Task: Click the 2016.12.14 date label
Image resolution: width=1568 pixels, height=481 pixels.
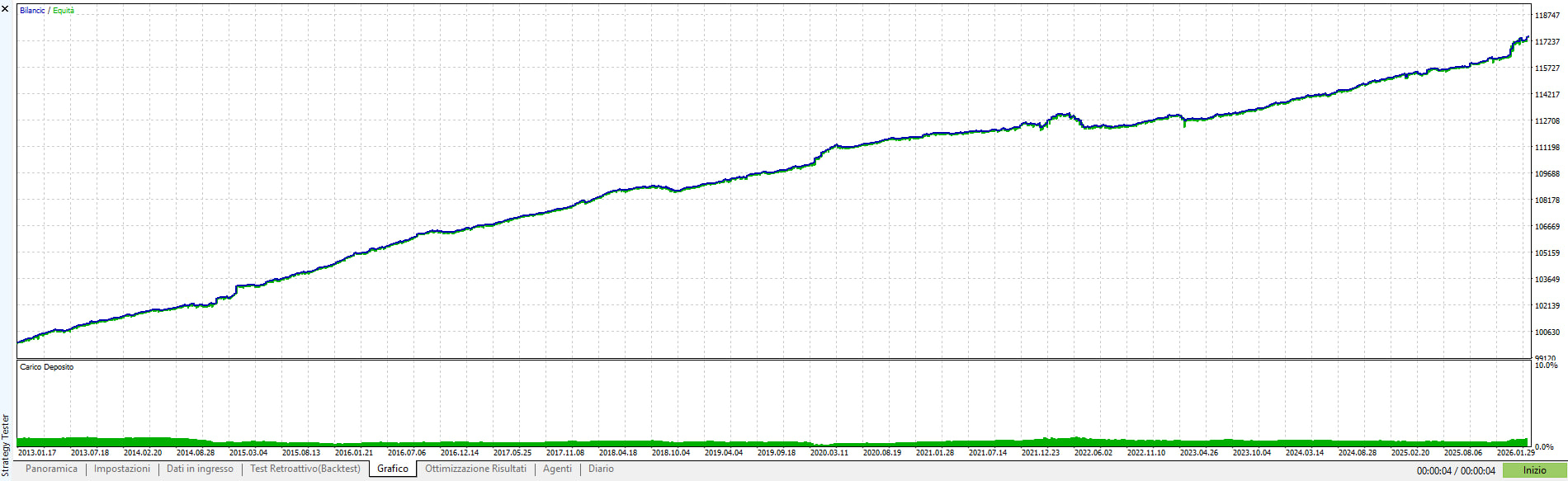Action: pyautogui.click(x=460, y=452)
